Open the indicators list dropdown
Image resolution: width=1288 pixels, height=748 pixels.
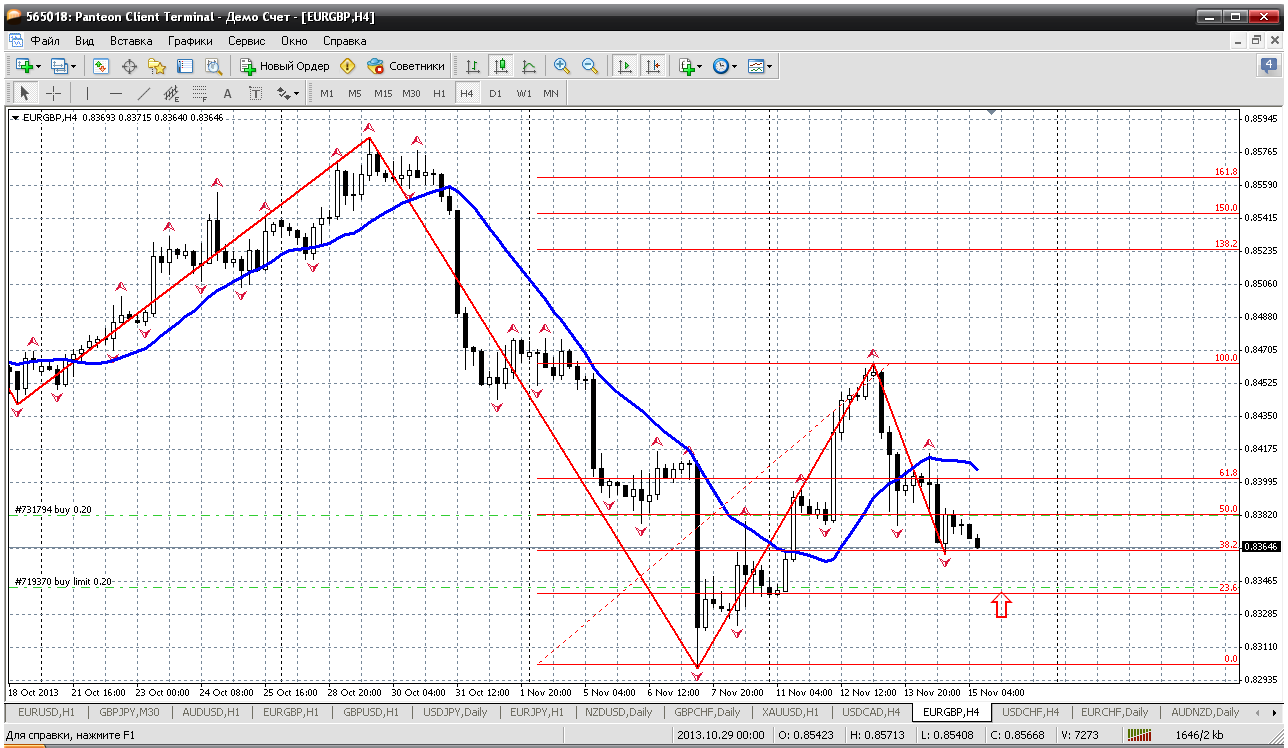point(690,66)
